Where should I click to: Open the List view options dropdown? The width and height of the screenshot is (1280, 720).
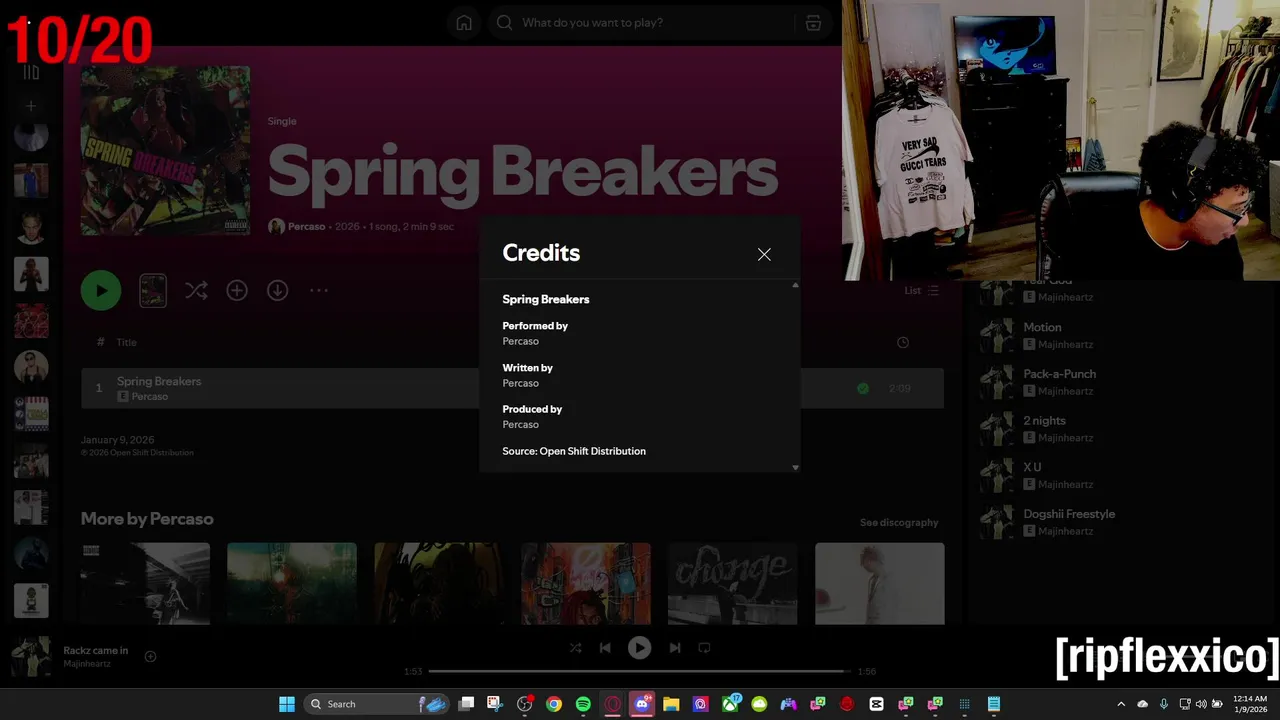[922, 290]
